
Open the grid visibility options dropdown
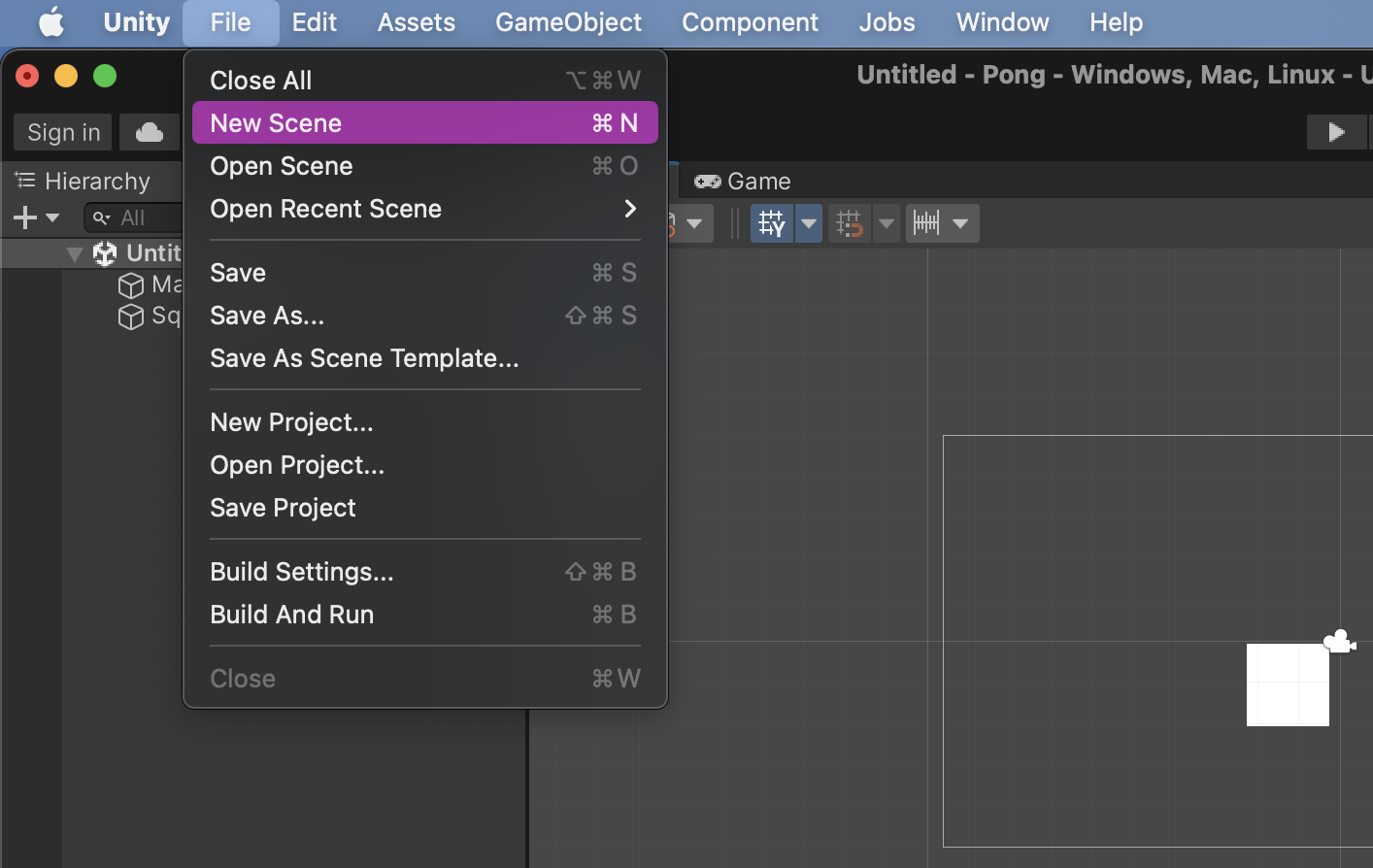pyautogui.click(x=809, y=223)
